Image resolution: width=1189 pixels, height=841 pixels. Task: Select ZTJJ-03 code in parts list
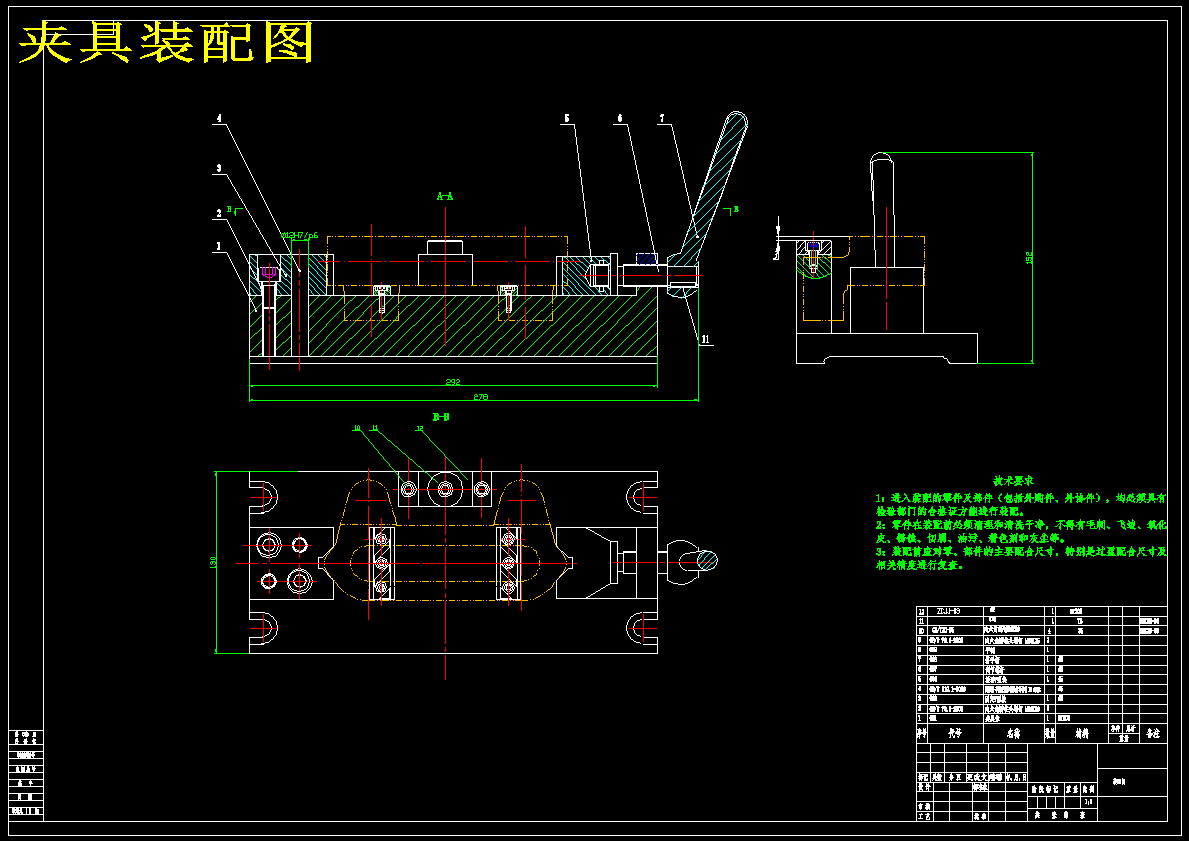[x=948, y=610]
